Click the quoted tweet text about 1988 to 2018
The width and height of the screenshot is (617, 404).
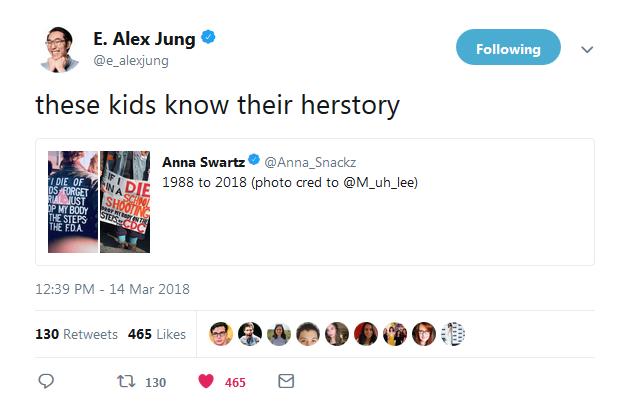pos(290,182)
